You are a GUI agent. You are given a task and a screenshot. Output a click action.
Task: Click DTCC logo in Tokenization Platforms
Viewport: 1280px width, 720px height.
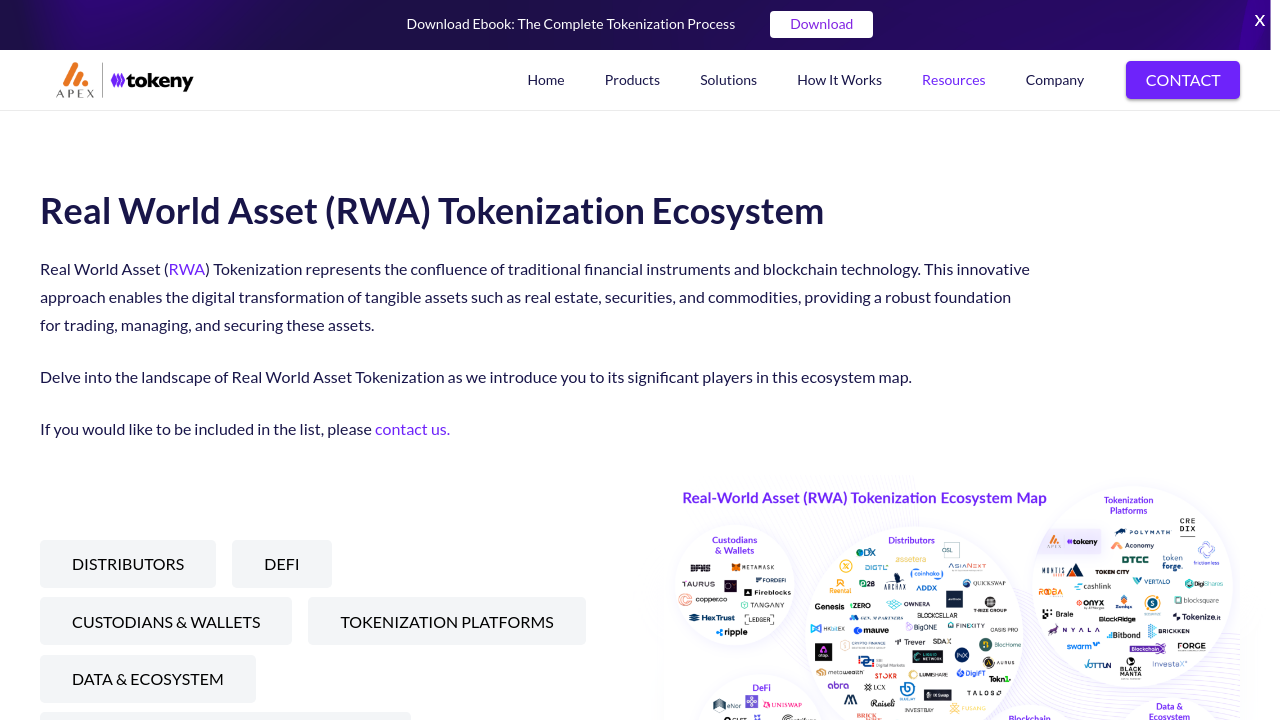click(1135, 560)
